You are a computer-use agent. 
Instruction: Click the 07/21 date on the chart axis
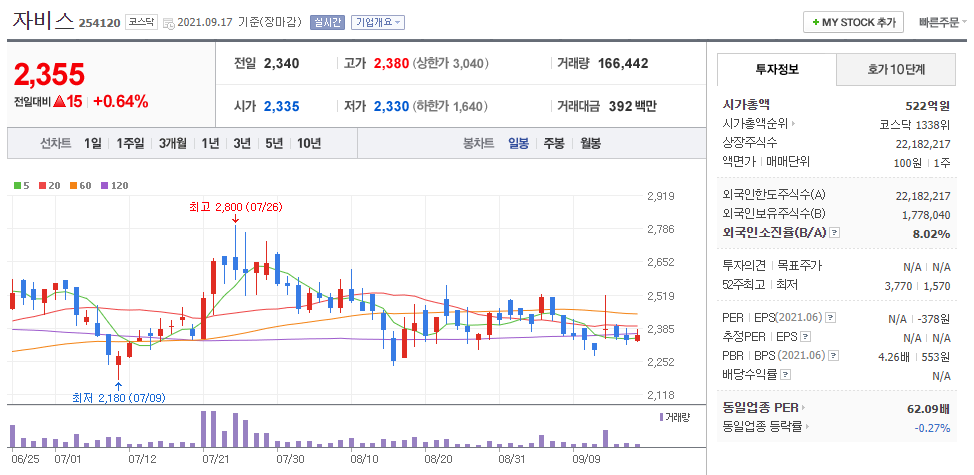click(x=216, y=459)
